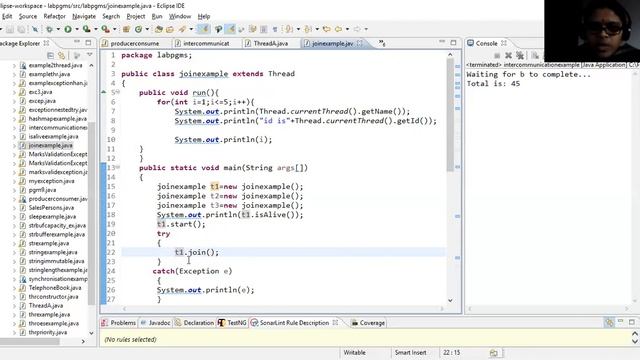The width and height of the screenshot is (640, 360).
Task: Run the program with green Run icon
Action: coord(68,29)
